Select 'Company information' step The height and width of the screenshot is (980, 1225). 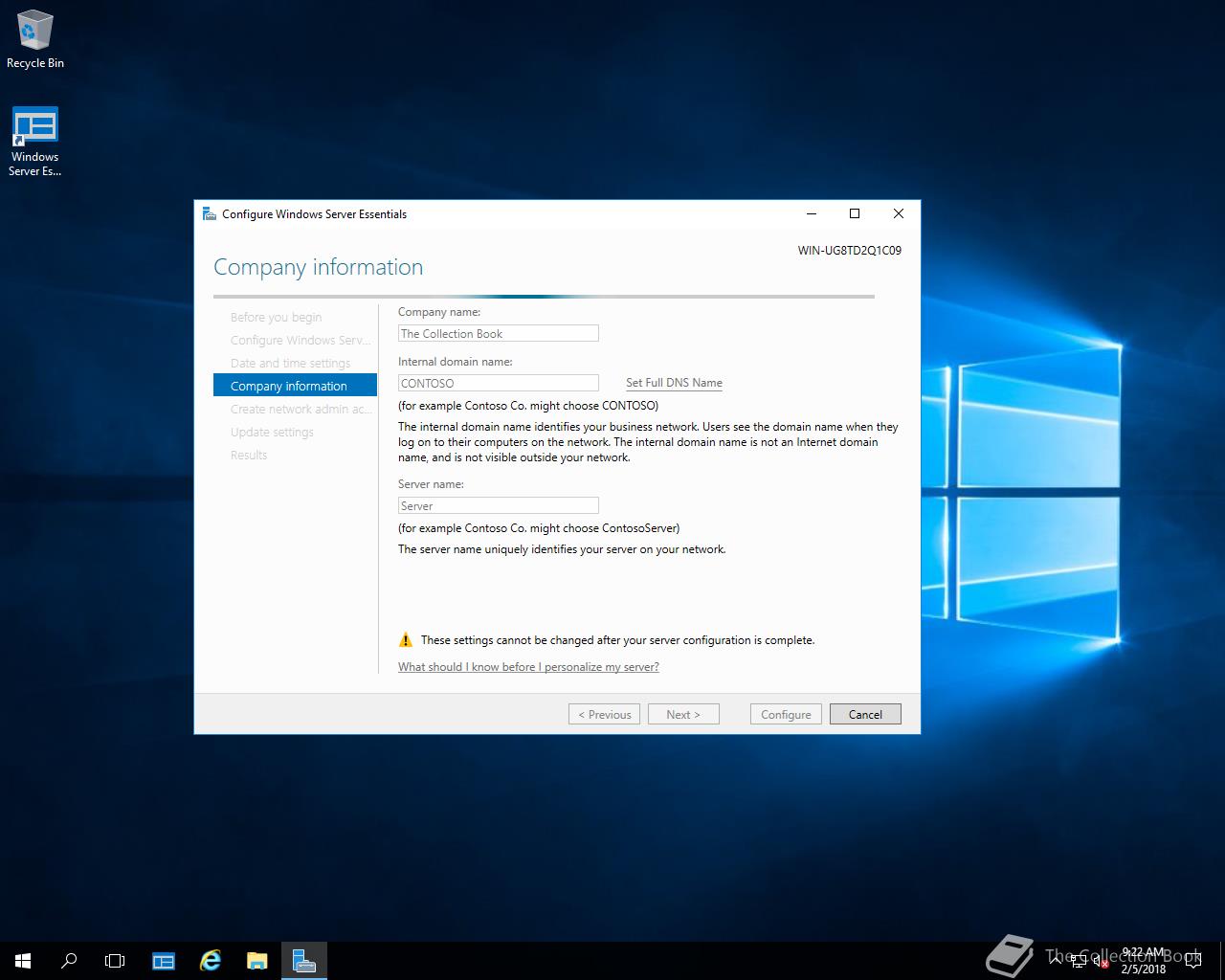point(295,386)
